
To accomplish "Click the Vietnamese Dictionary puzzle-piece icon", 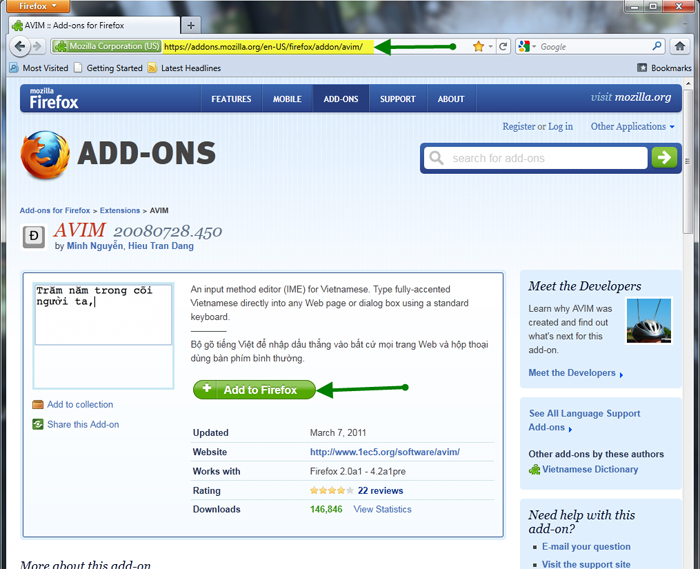I will point(534,469).
